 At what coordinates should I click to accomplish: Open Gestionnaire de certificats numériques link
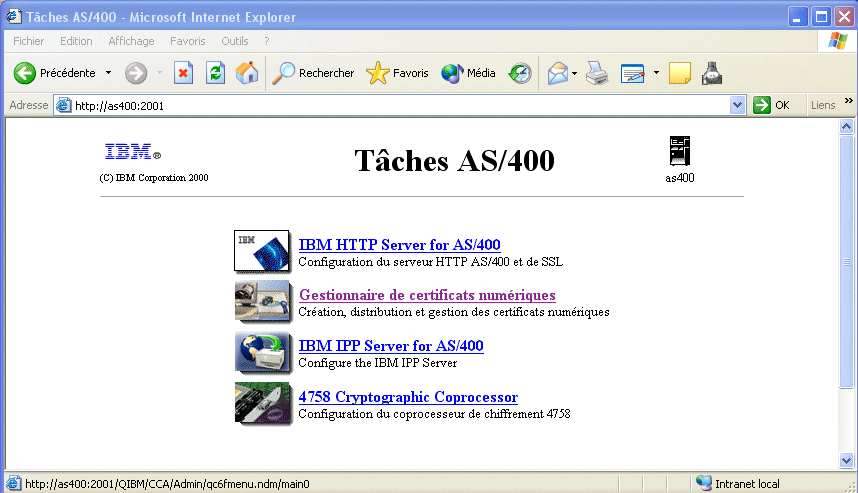(x=427, y=295)
